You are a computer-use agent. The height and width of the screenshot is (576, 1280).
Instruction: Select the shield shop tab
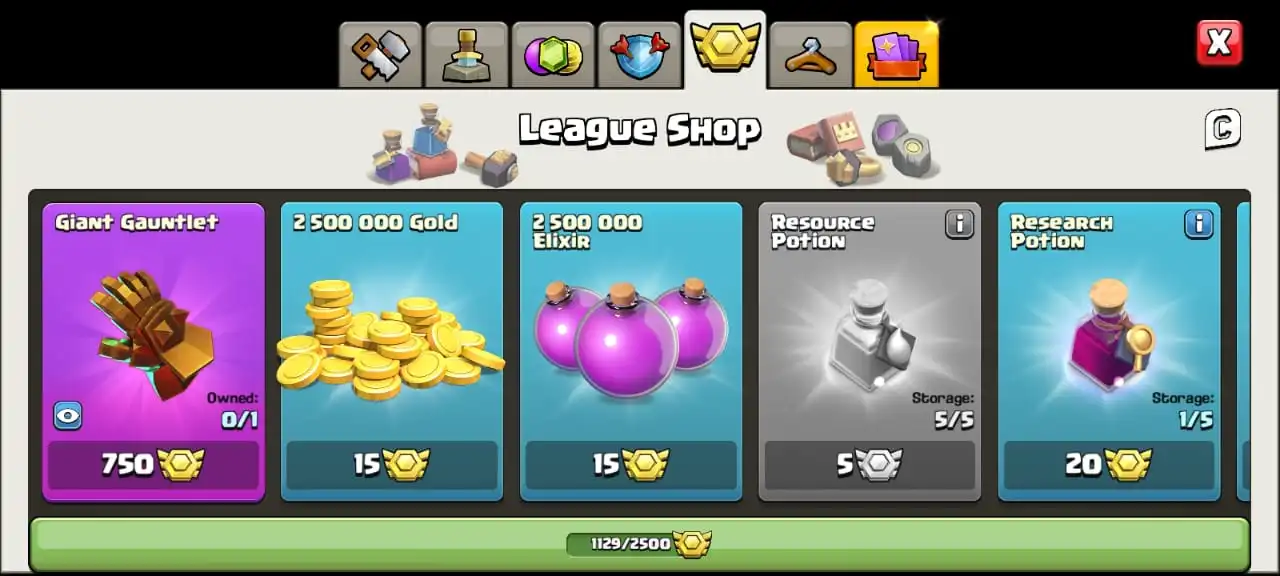pos(639,55)
